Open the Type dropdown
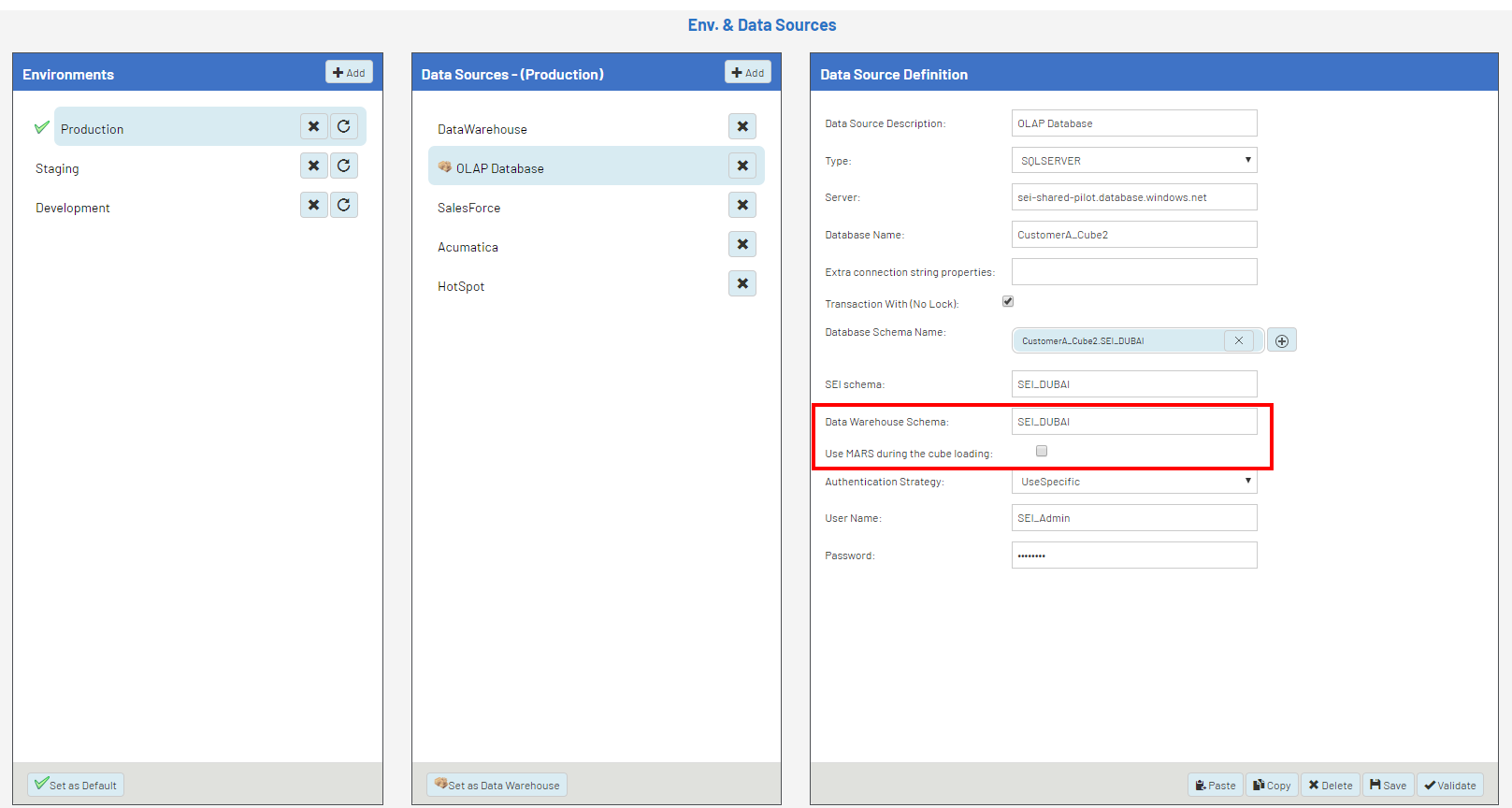This screenshot has height=808, width=1512. [x=1133, y=161]
